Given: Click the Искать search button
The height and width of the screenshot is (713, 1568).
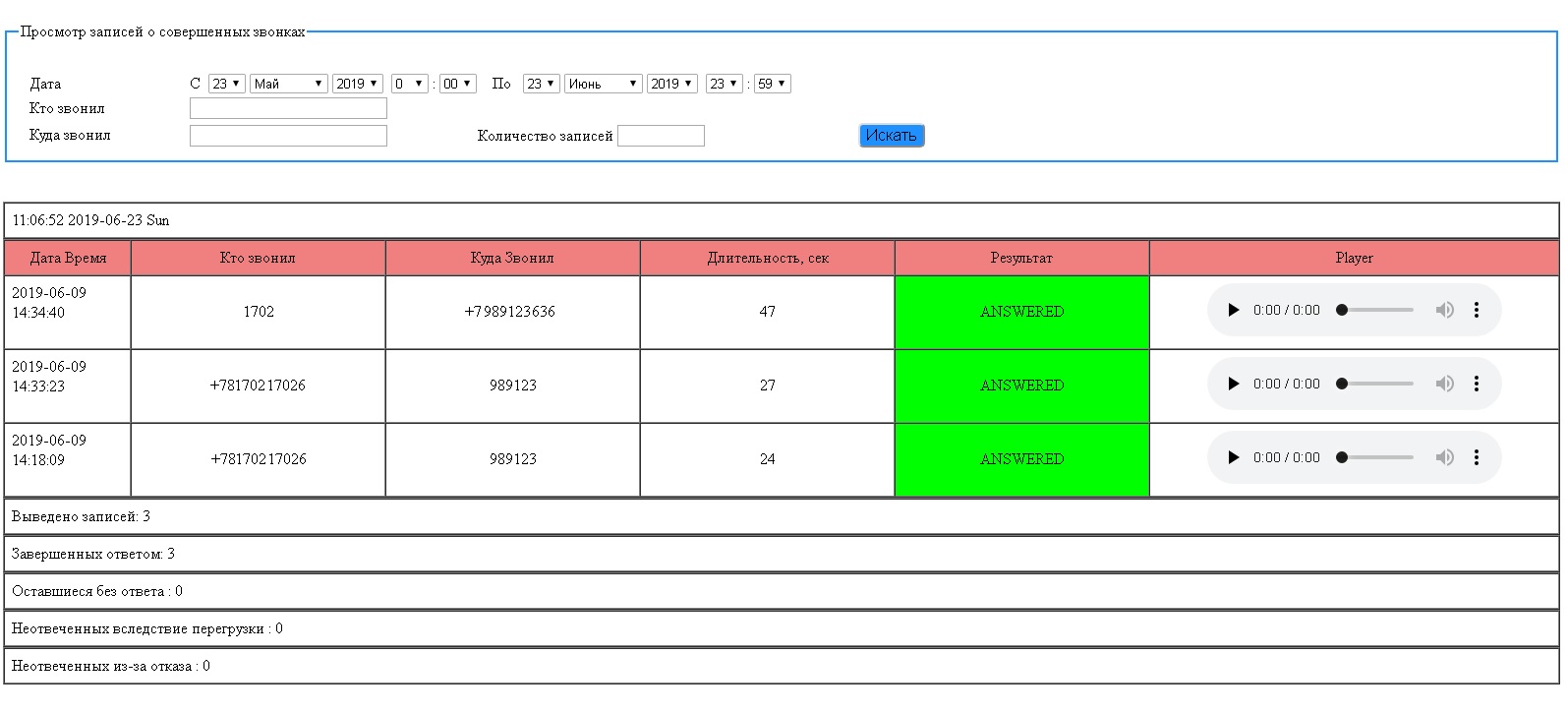Looking at the screenshot, I should [x=892, y=136].
